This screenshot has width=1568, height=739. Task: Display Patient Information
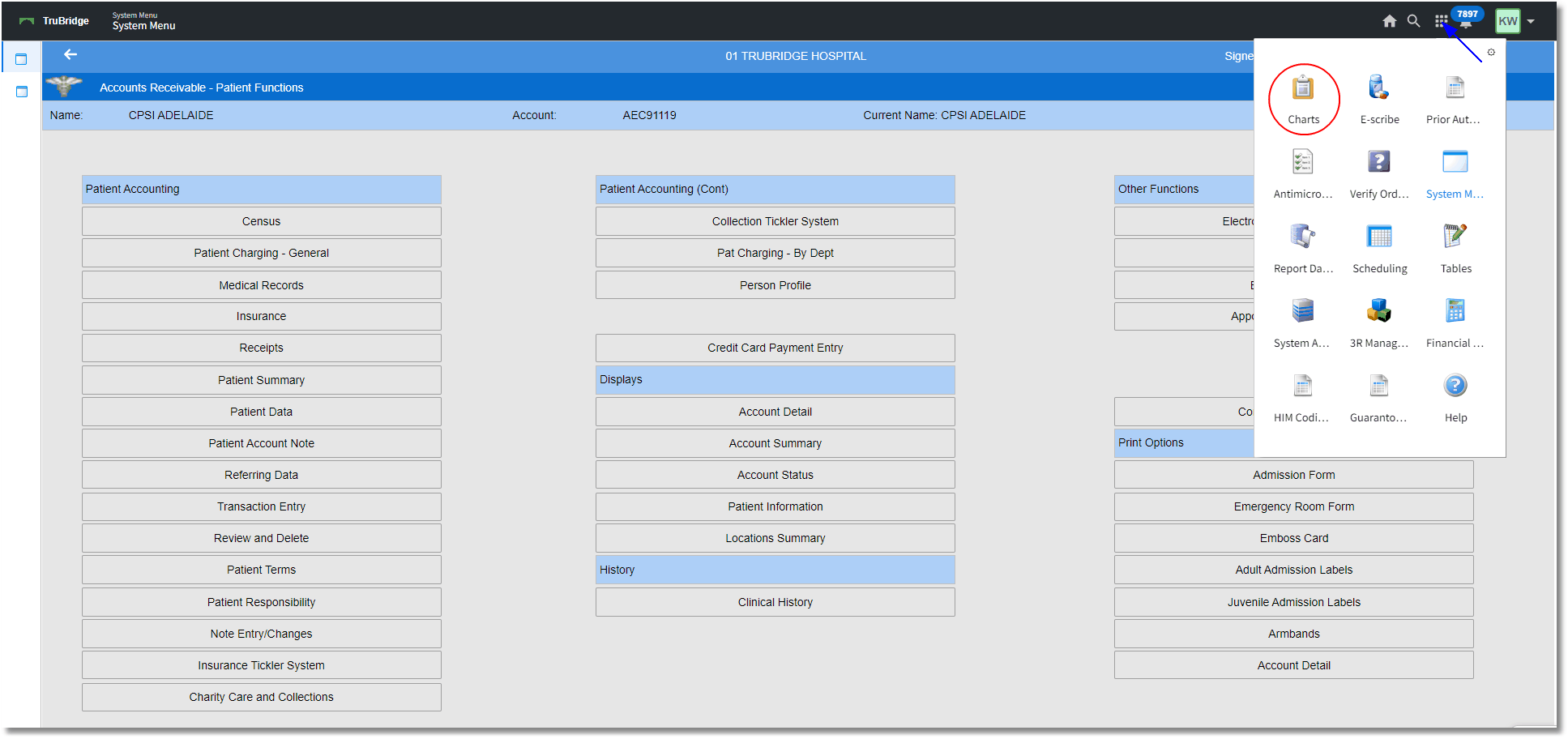pos(775,506)
